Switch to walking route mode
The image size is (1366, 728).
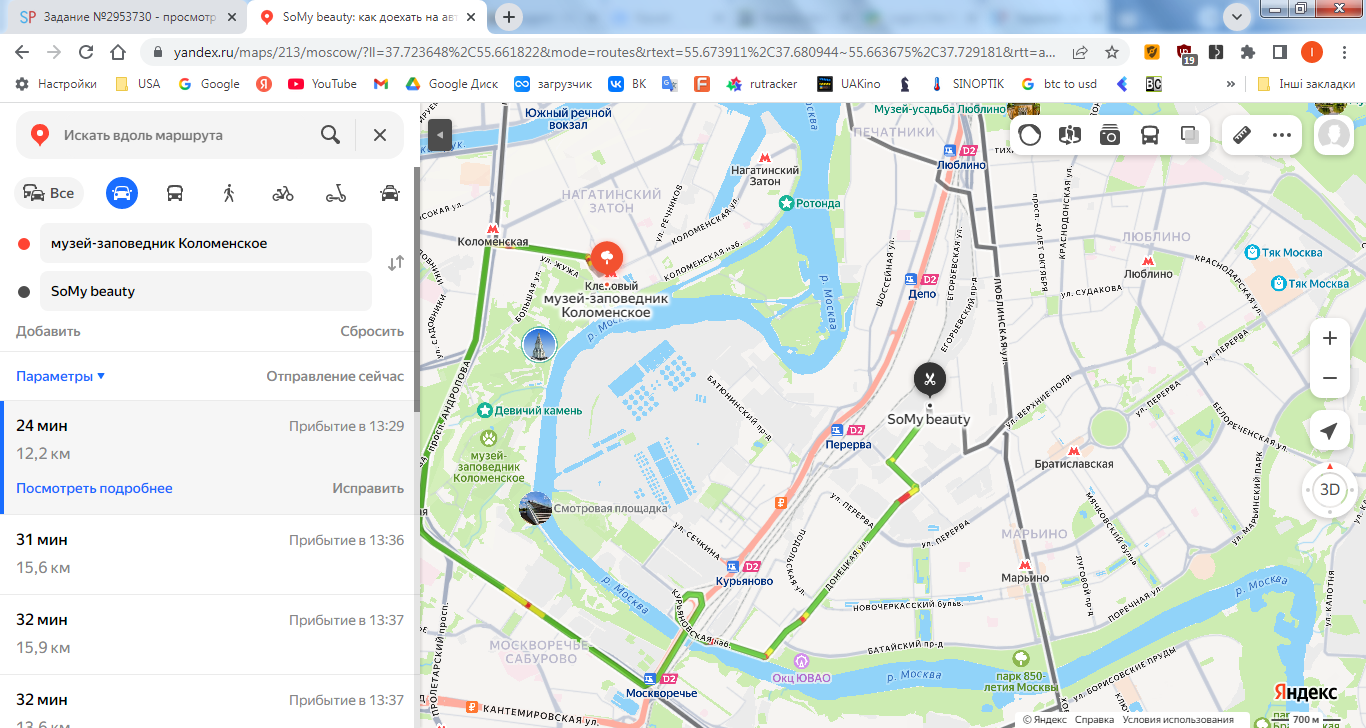pyautogui.click(x=229, y=193)
